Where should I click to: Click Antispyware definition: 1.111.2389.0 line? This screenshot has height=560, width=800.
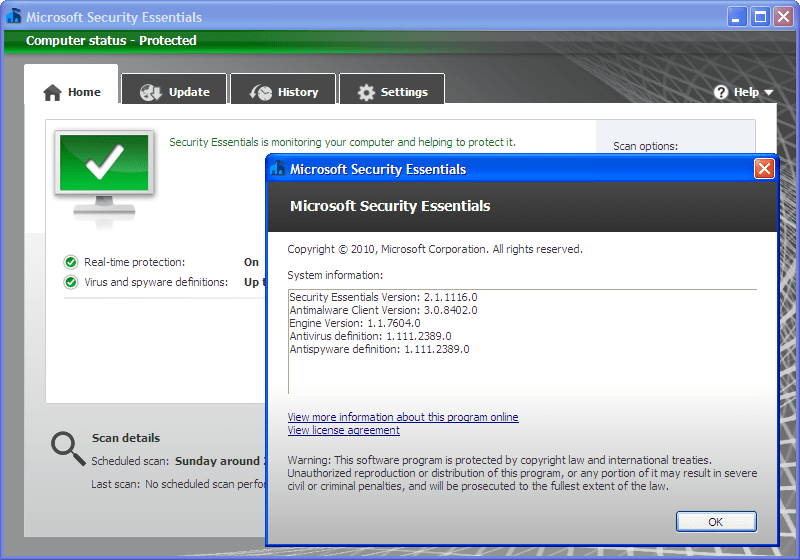coord(379,349)
